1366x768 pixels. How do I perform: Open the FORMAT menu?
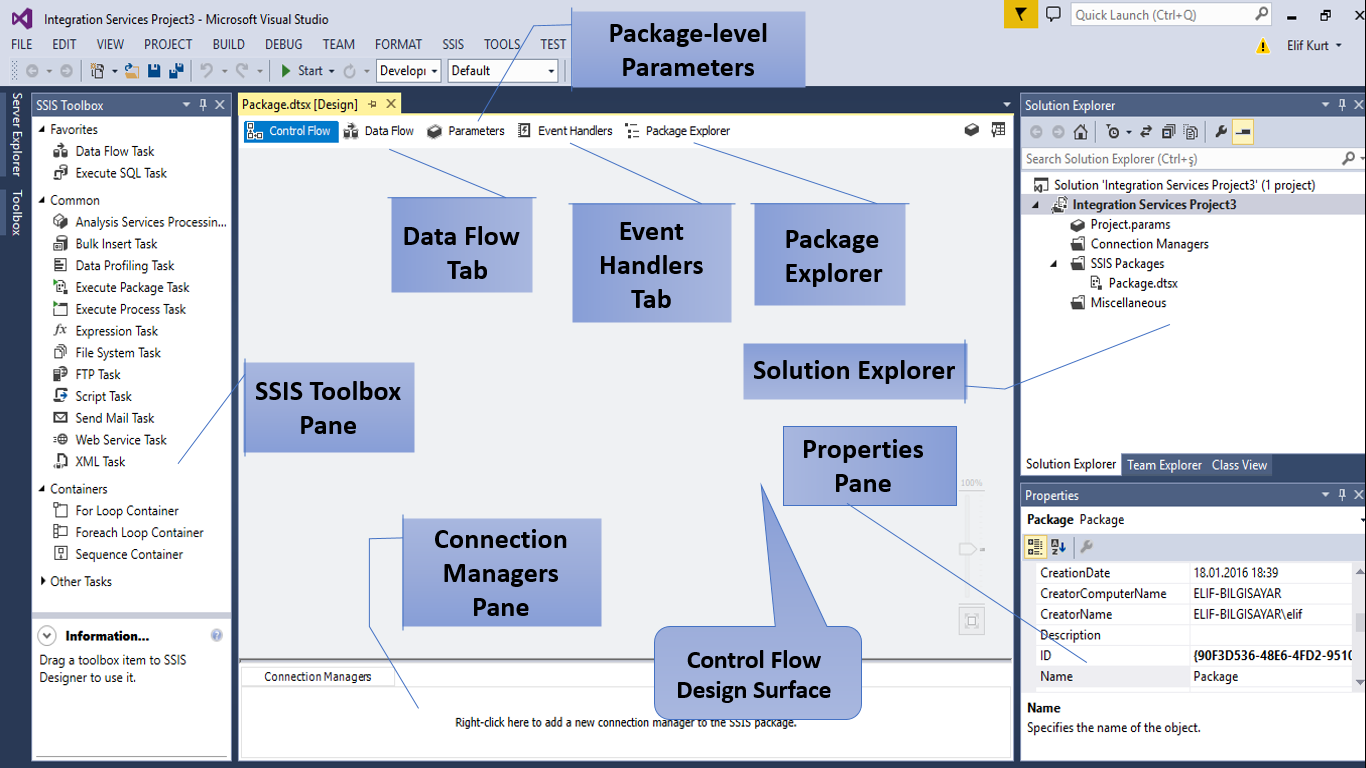(398, 44)
